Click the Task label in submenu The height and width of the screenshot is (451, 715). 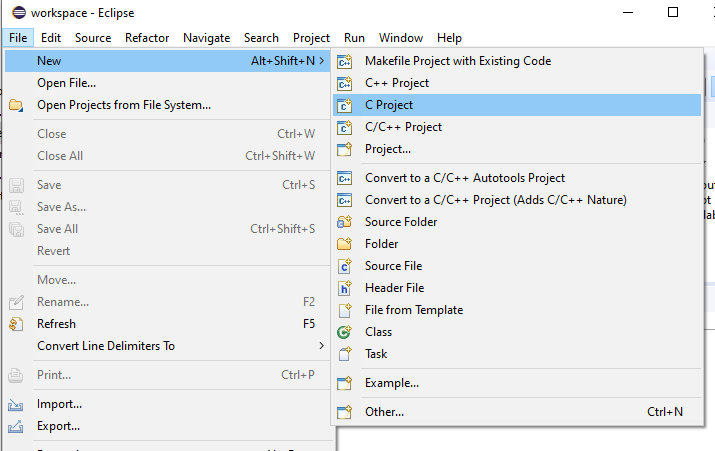376,354
